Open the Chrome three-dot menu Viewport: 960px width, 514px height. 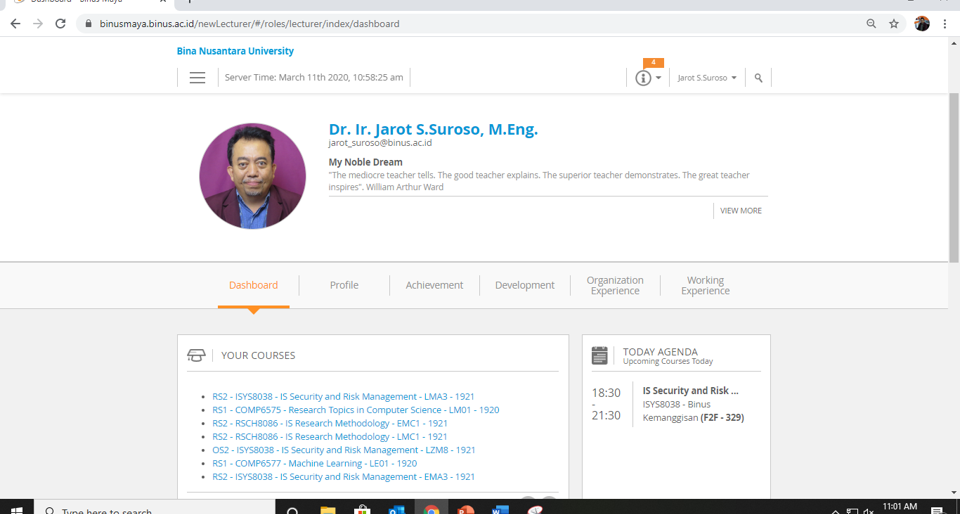945,24
